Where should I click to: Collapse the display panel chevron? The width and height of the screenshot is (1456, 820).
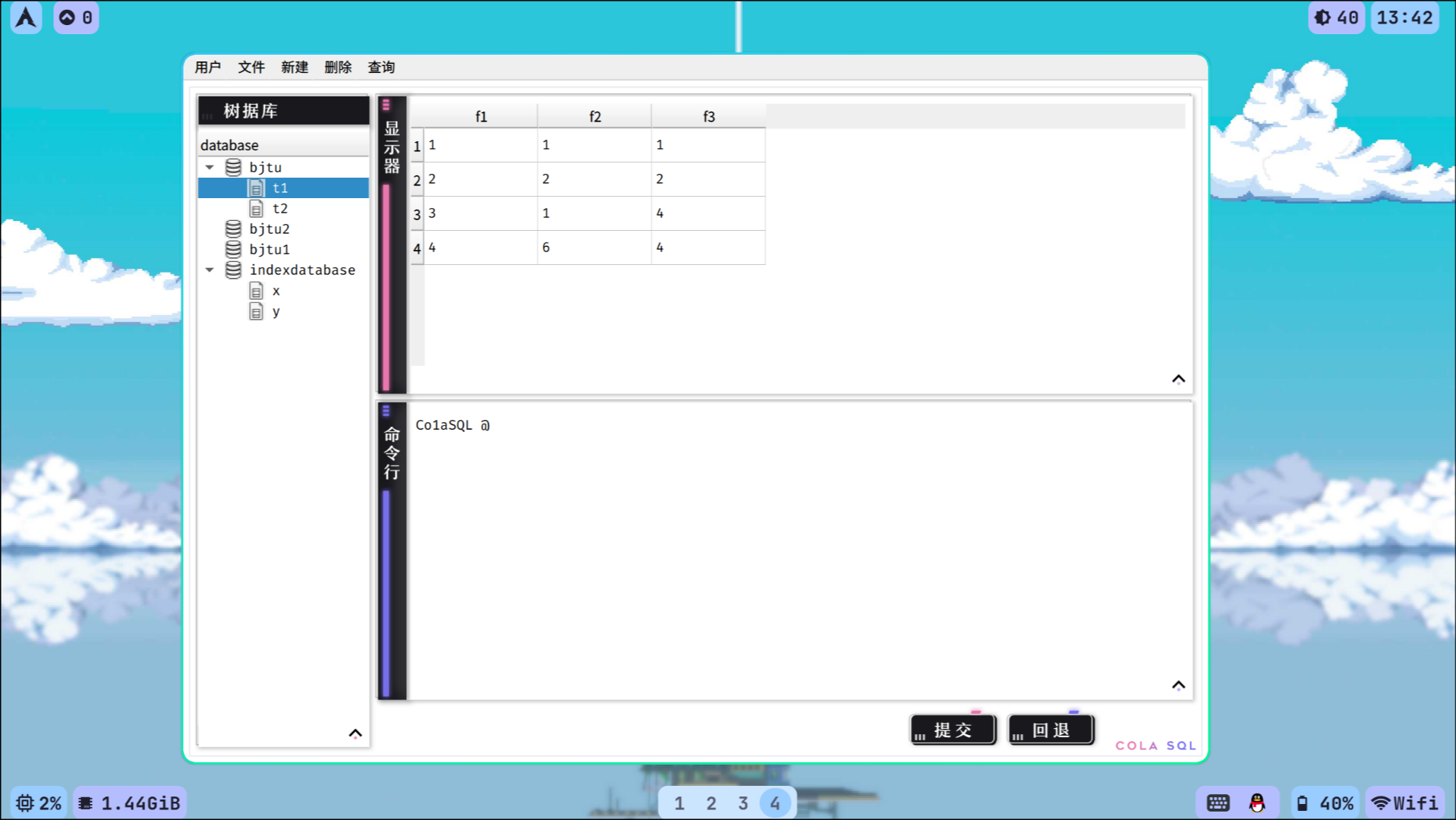point(1178,379)
